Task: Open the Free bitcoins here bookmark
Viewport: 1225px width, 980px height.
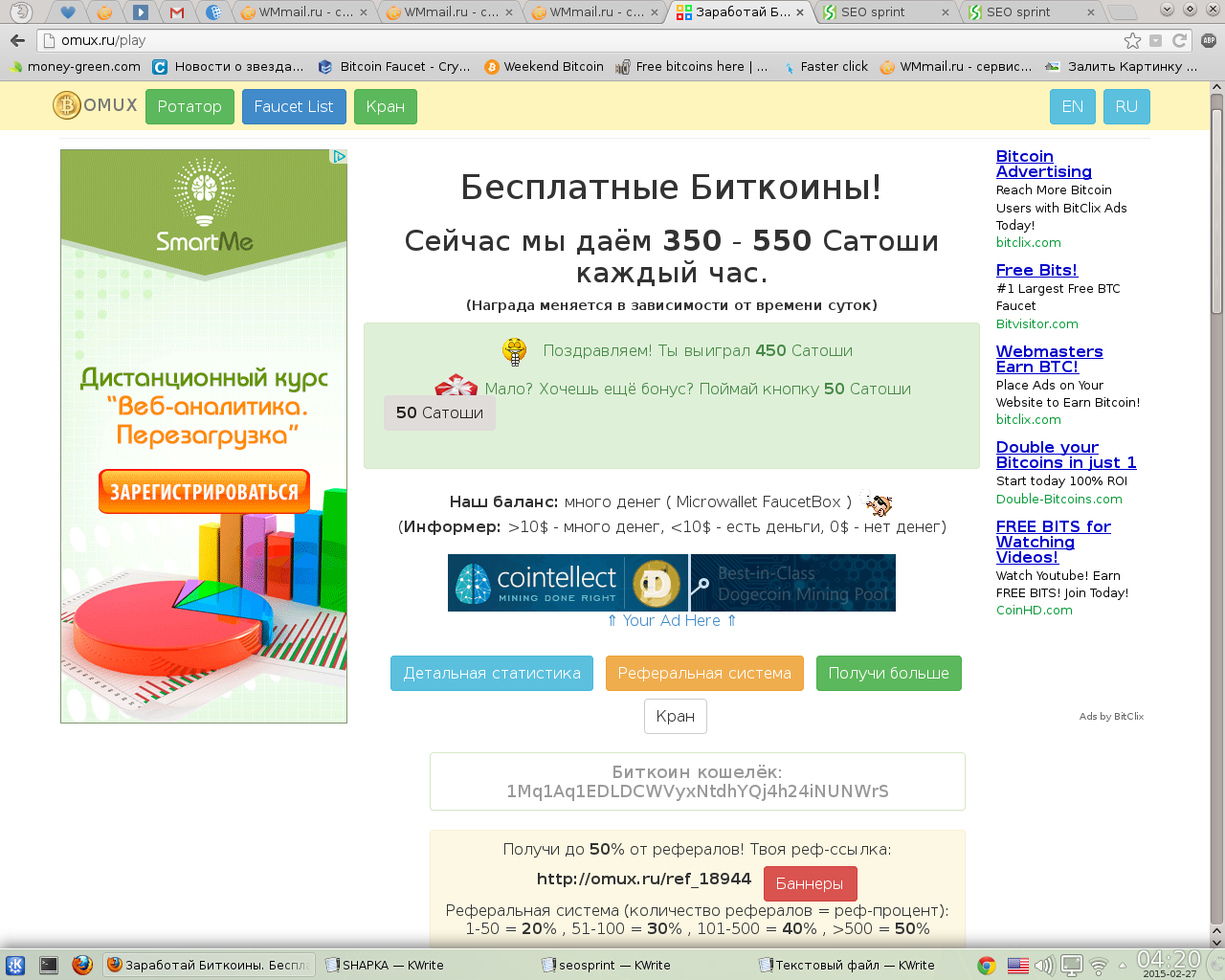Action: pyautogui.click(x=692, y=67)
